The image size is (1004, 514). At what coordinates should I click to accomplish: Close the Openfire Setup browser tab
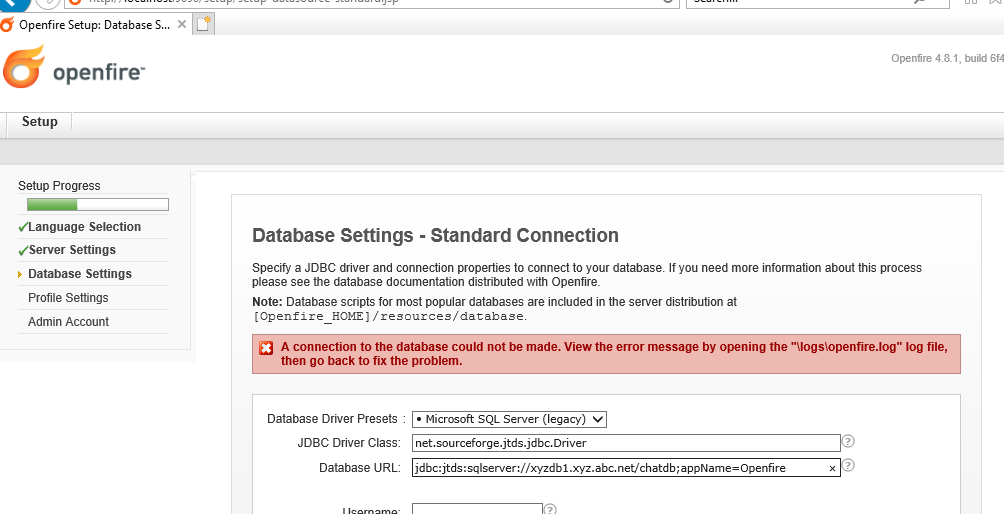pyautogui.click(x=180, y=24)
